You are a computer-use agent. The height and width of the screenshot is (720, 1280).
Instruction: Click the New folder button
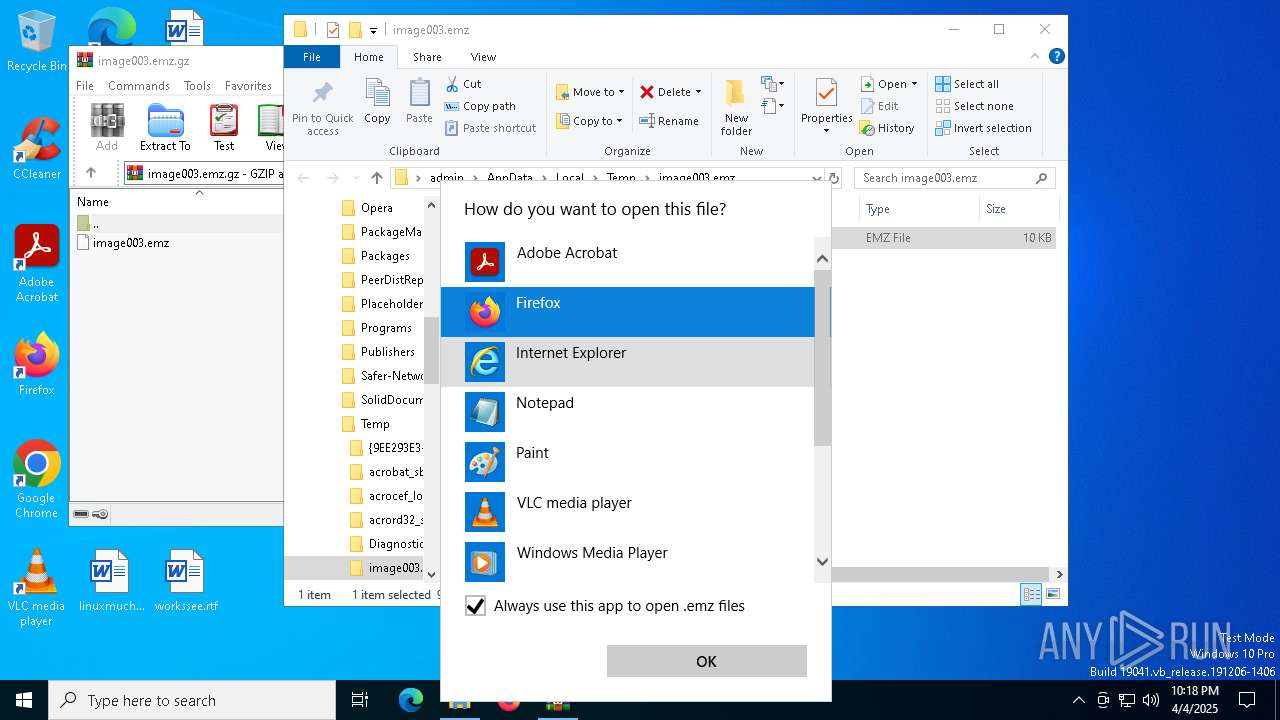click(736, 107)
